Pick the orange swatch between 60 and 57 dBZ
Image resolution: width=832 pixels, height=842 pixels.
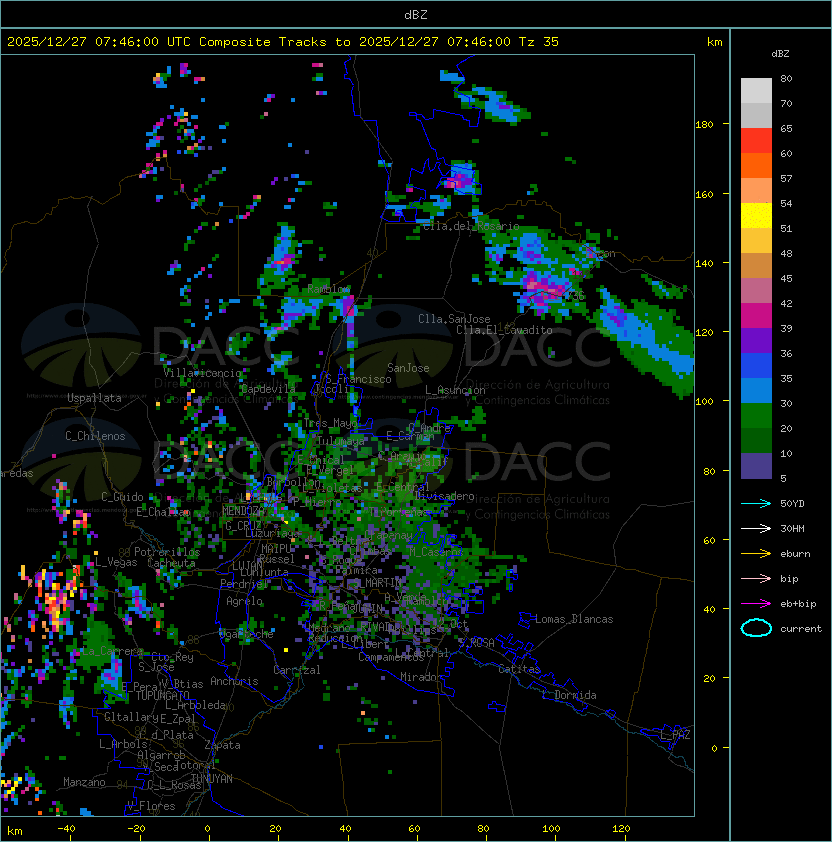[756, 165]
